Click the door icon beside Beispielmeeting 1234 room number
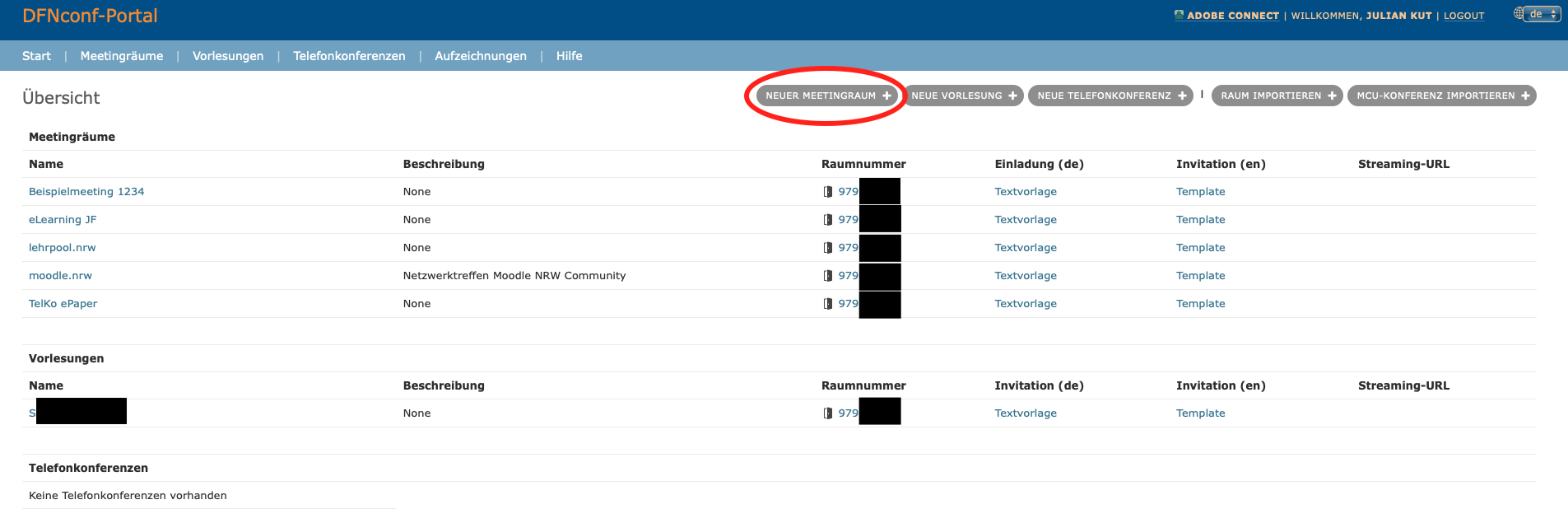 [828, 192]
